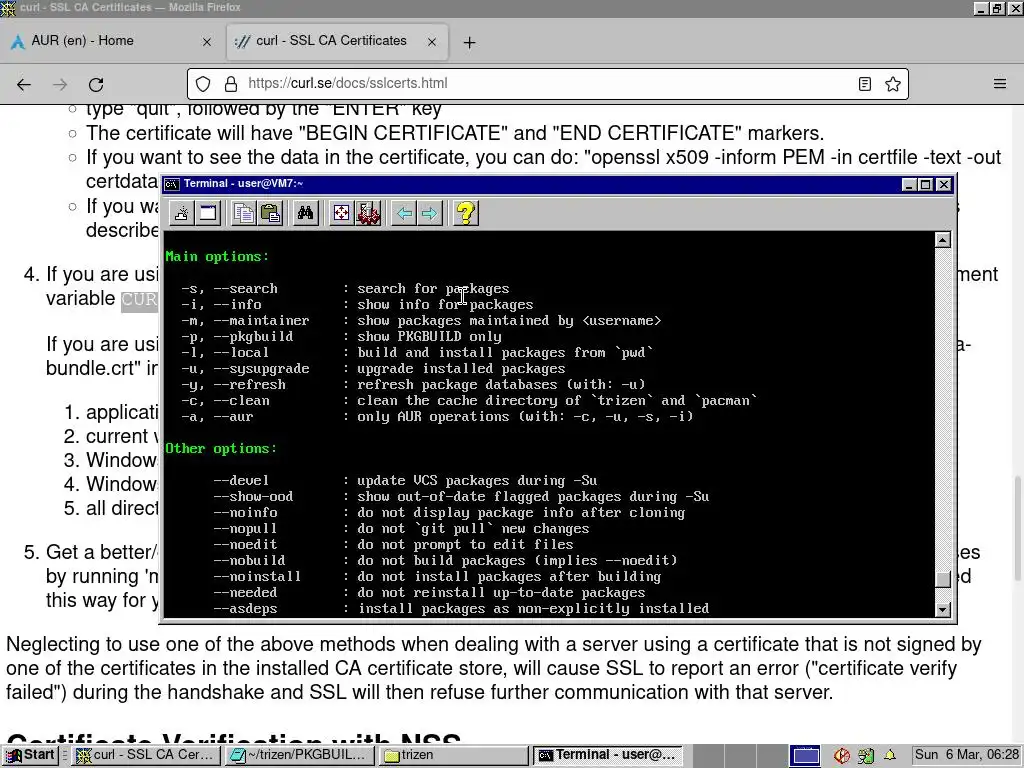Click the '--noinstall' option text
This screenshot has width=1024, height=768.
[257, 577]
